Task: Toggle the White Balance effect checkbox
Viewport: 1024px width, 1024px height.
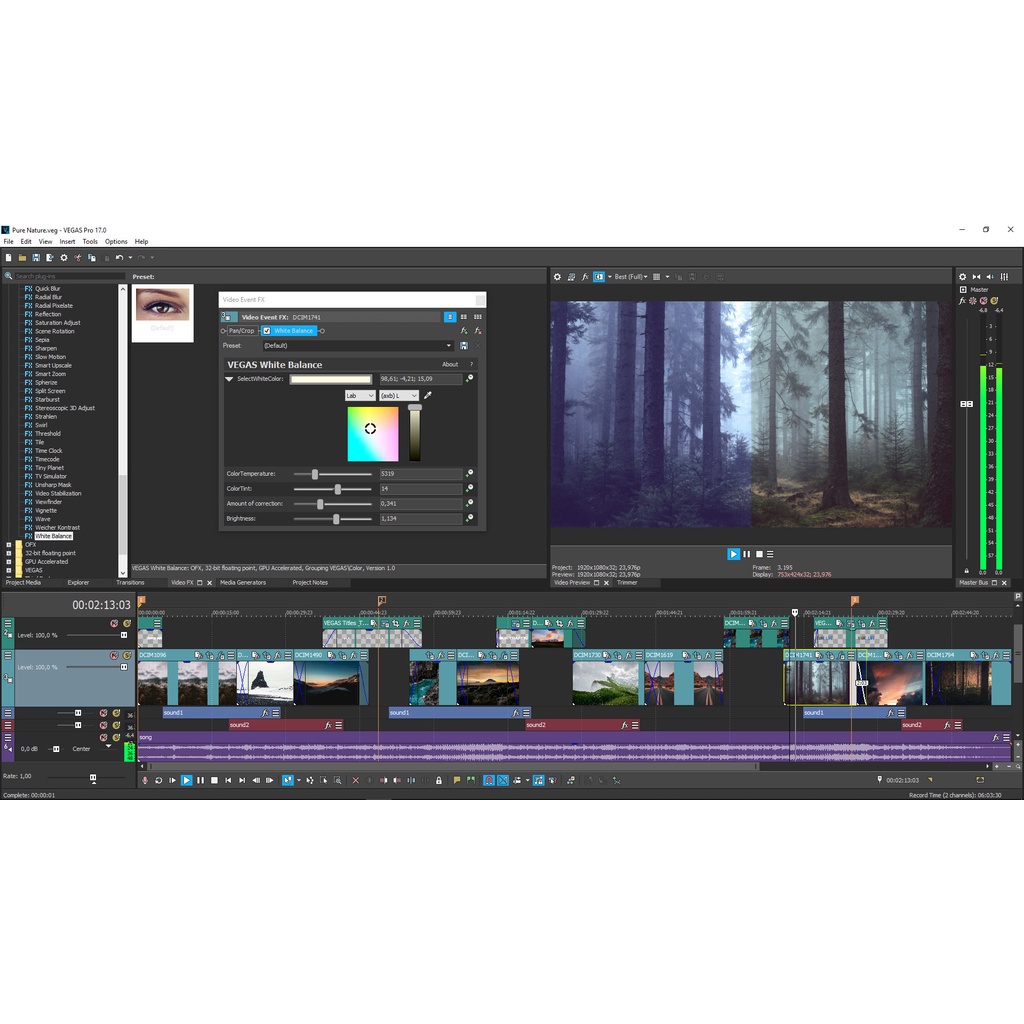Action: pos(267,331)
